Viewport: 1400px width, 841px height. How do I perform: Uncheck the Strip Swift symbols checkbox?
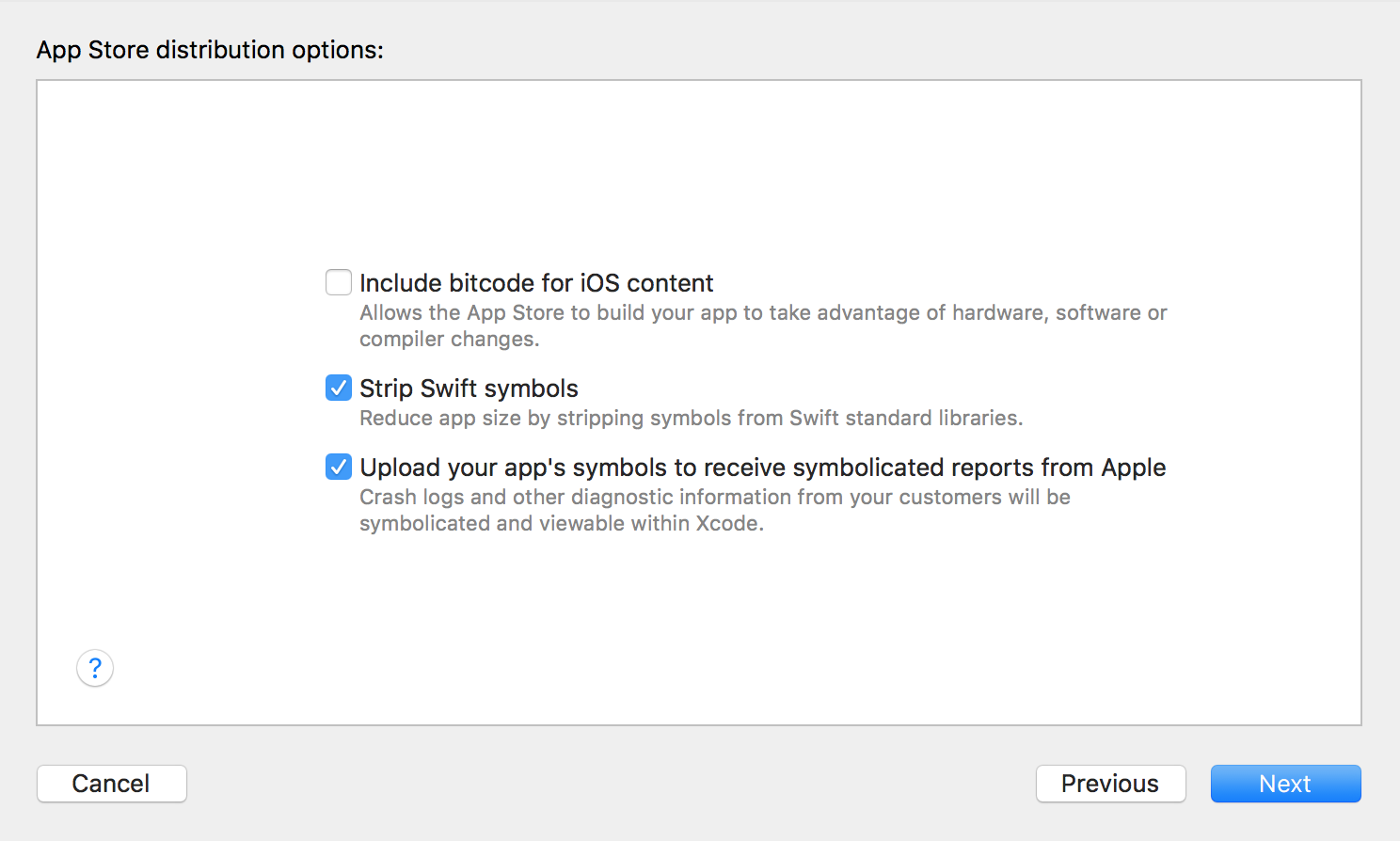(339, 388)
